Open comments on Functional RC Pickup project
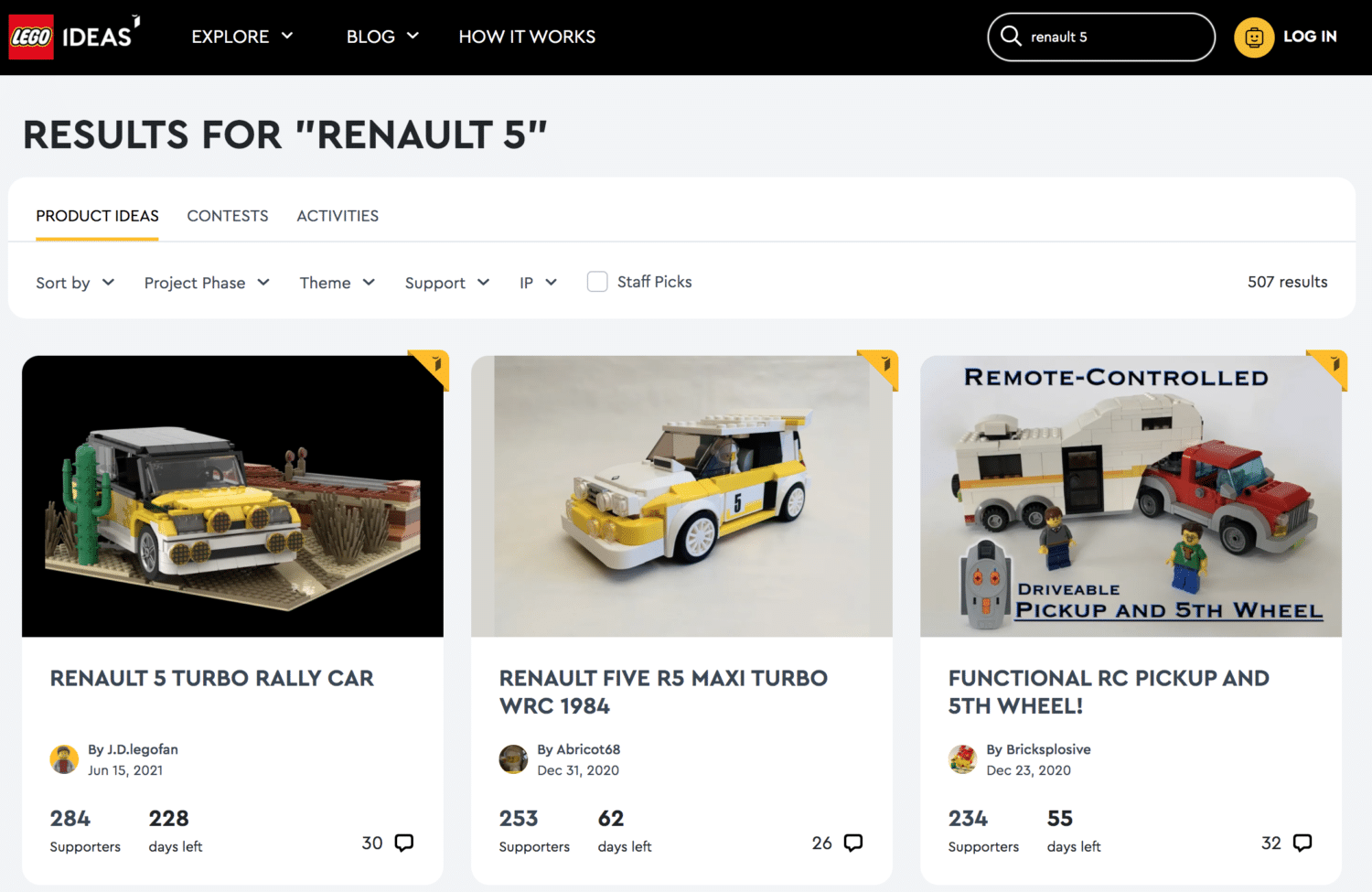1372x892 pixels. (x=1301, y=843)
